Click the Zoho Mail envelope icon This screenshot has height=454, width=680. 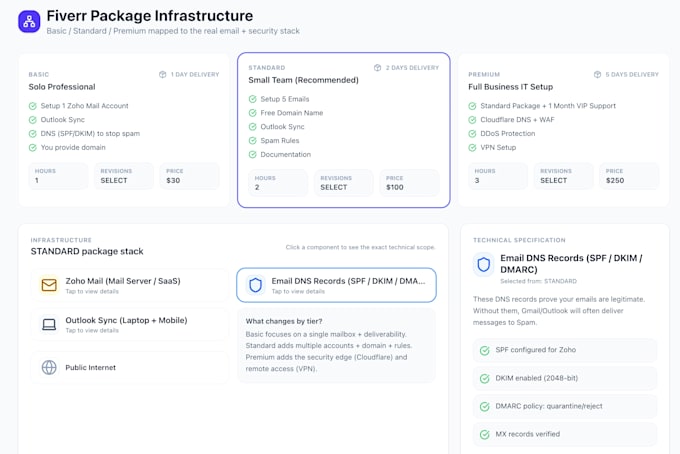tap(49, 285)
